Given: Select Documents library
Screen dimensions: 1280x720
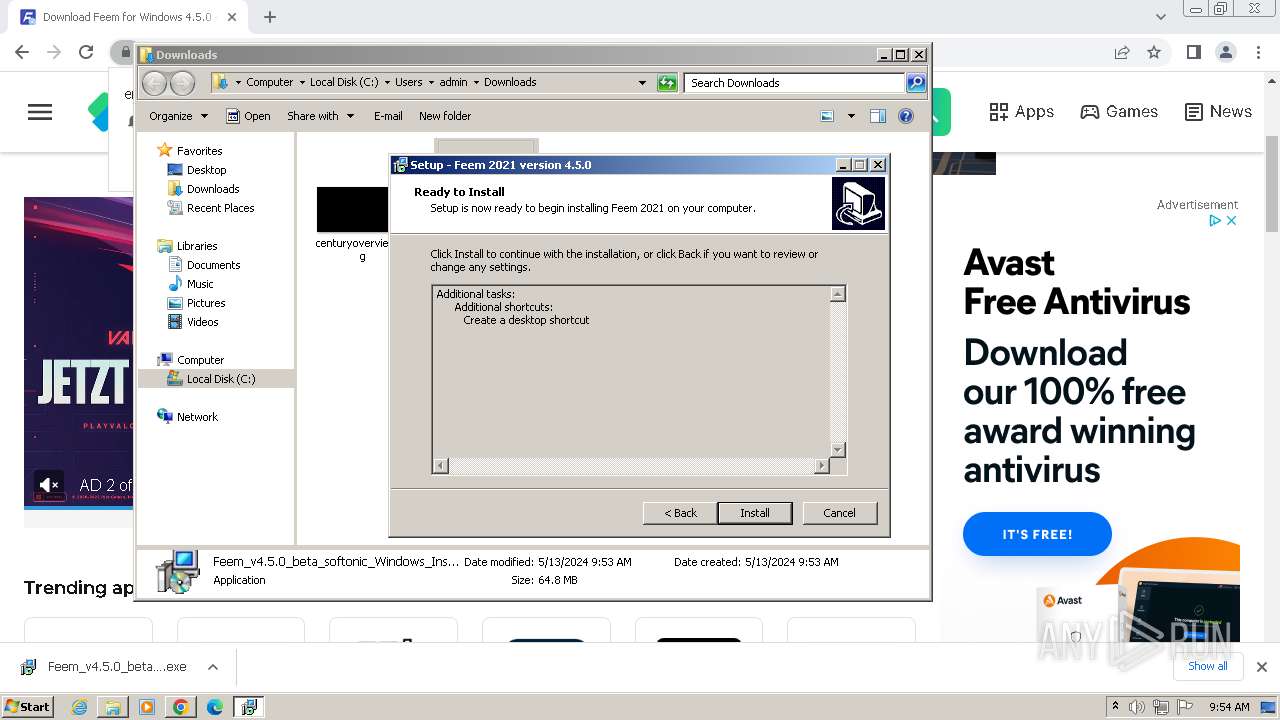Looking at the screenshot, I should (x=213, y=265).
